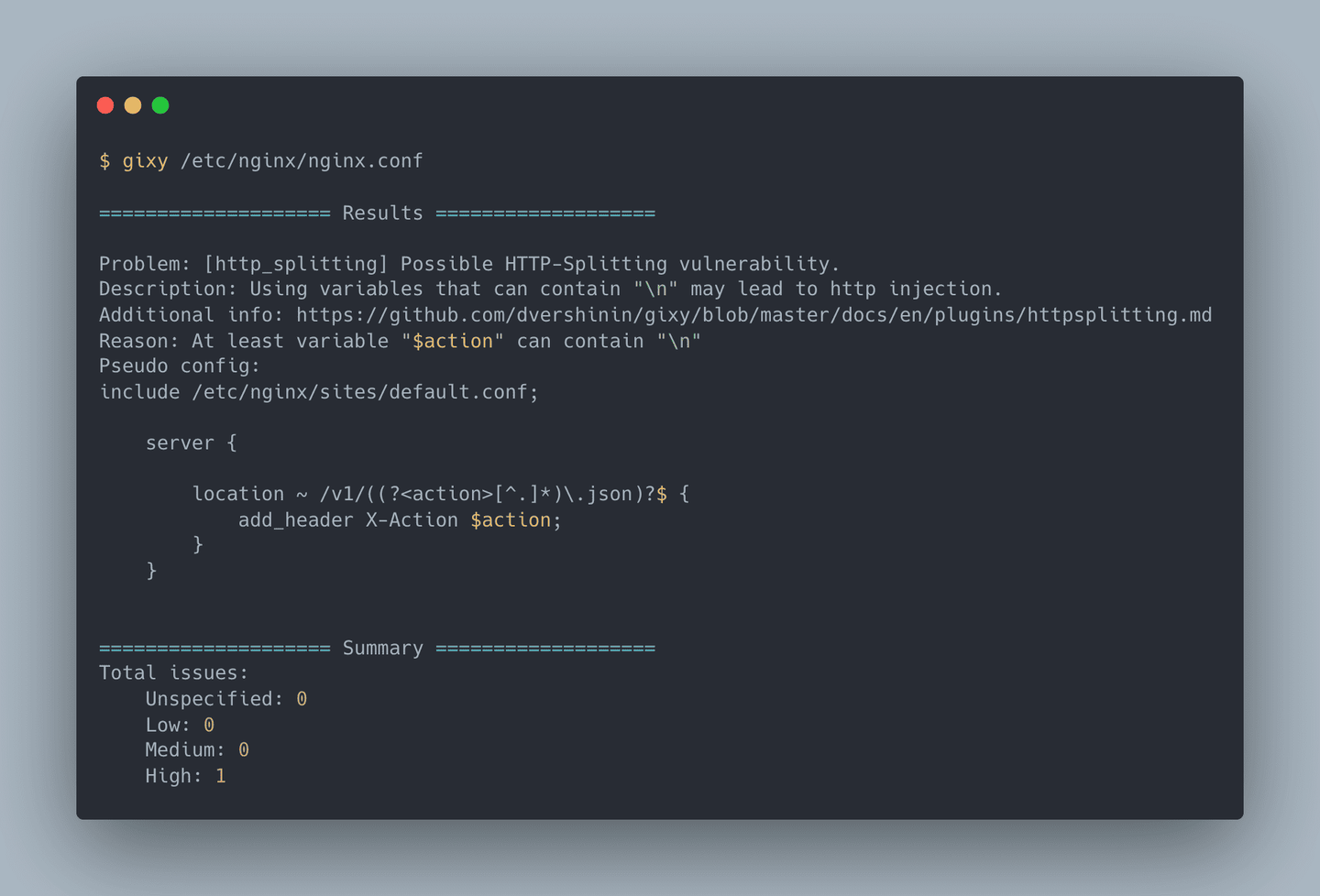Click the yellow minimize window button
This screenshot has height=896, width=1320.
pos(133,105)
